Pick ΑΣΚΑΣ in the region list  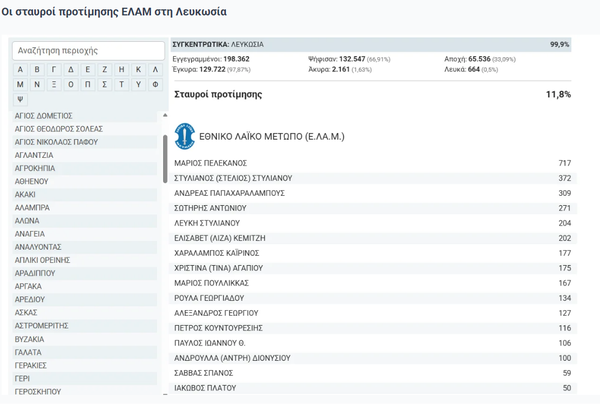tap(85, 313)
